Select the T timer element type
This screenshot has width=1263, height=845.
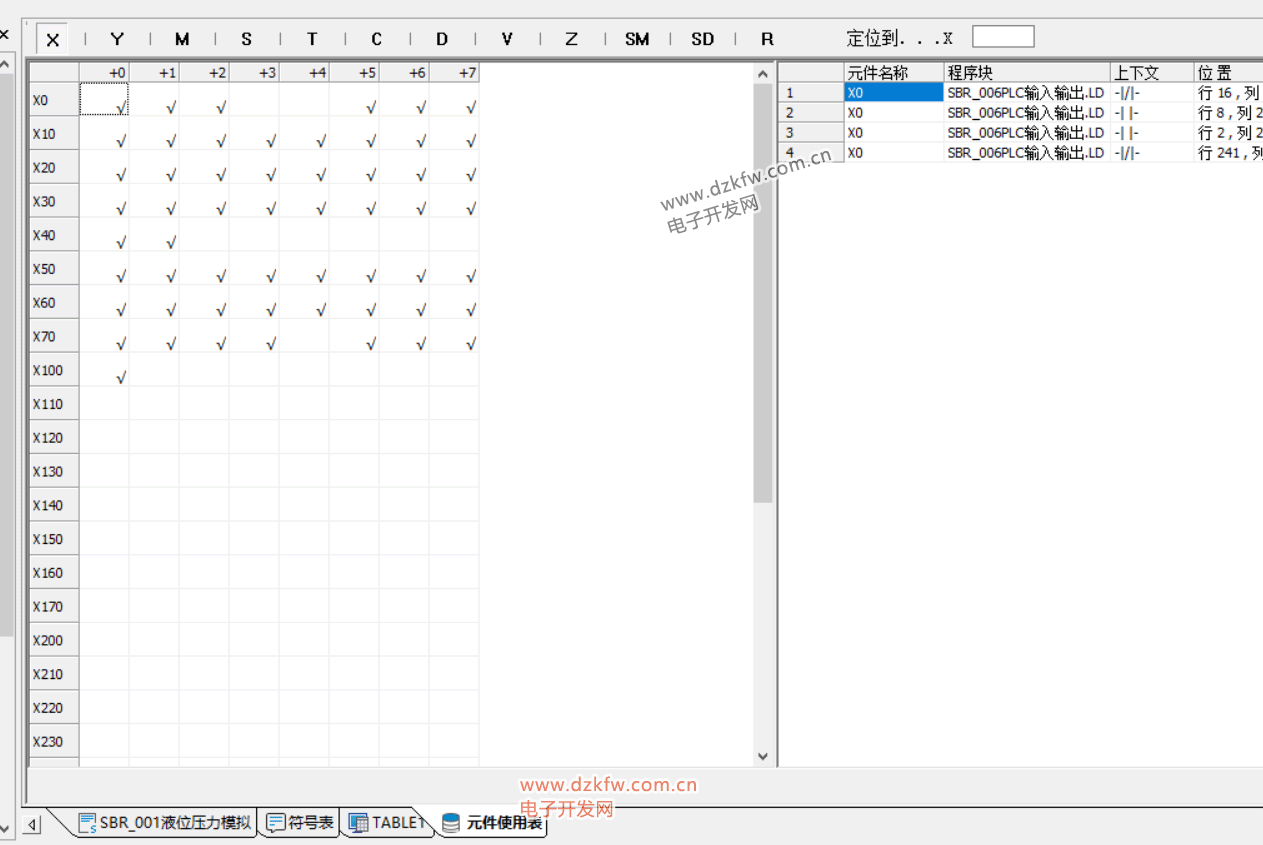pos(312,39)
